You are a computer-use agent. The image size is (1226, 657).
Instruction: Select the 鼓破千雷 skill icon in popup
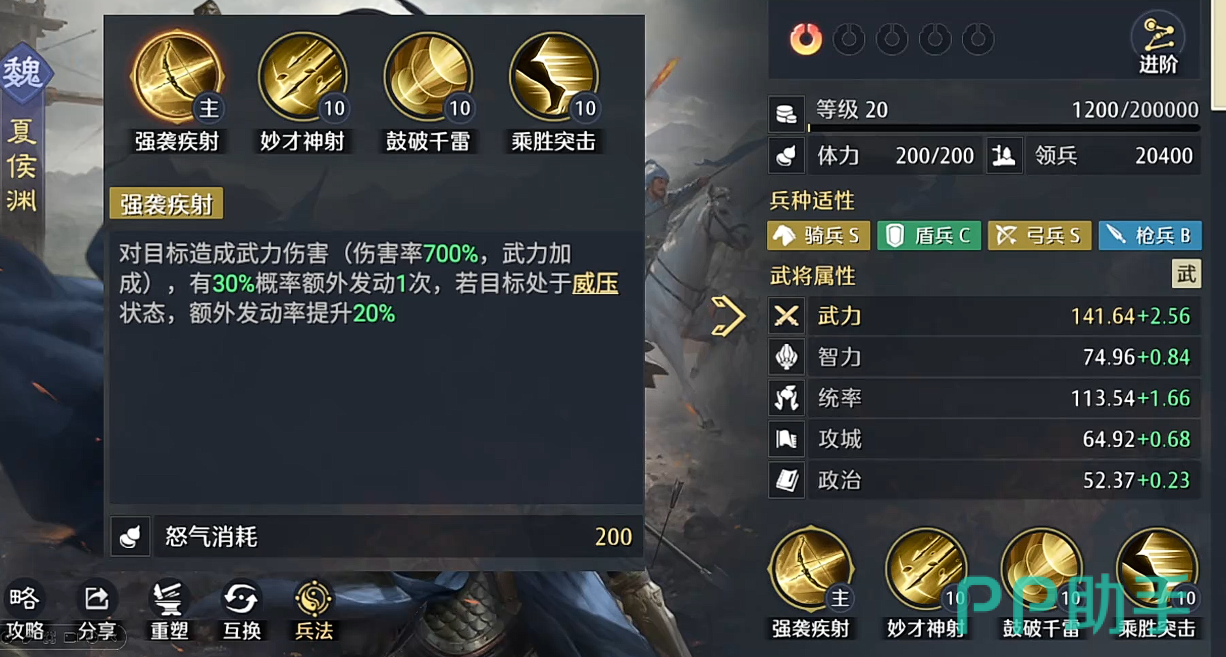click(x=428, y=76)
